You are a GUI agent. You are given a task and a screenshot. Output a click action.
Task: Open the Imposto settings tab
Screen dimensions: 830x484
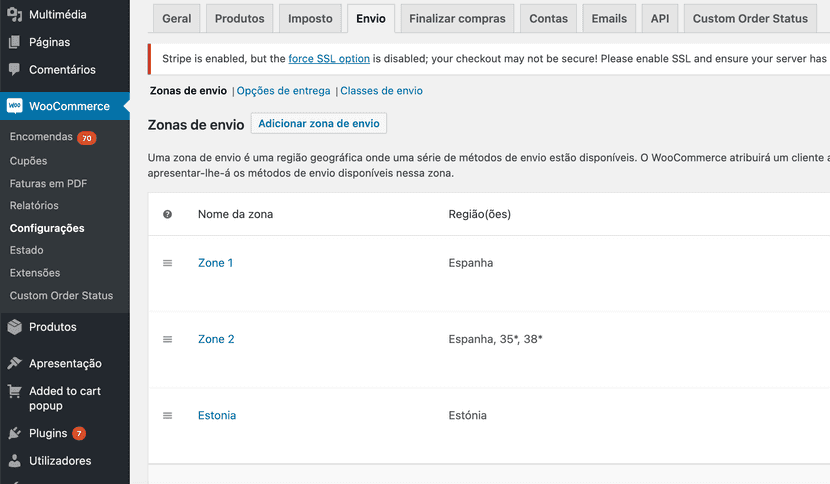(x=310, y=19)
